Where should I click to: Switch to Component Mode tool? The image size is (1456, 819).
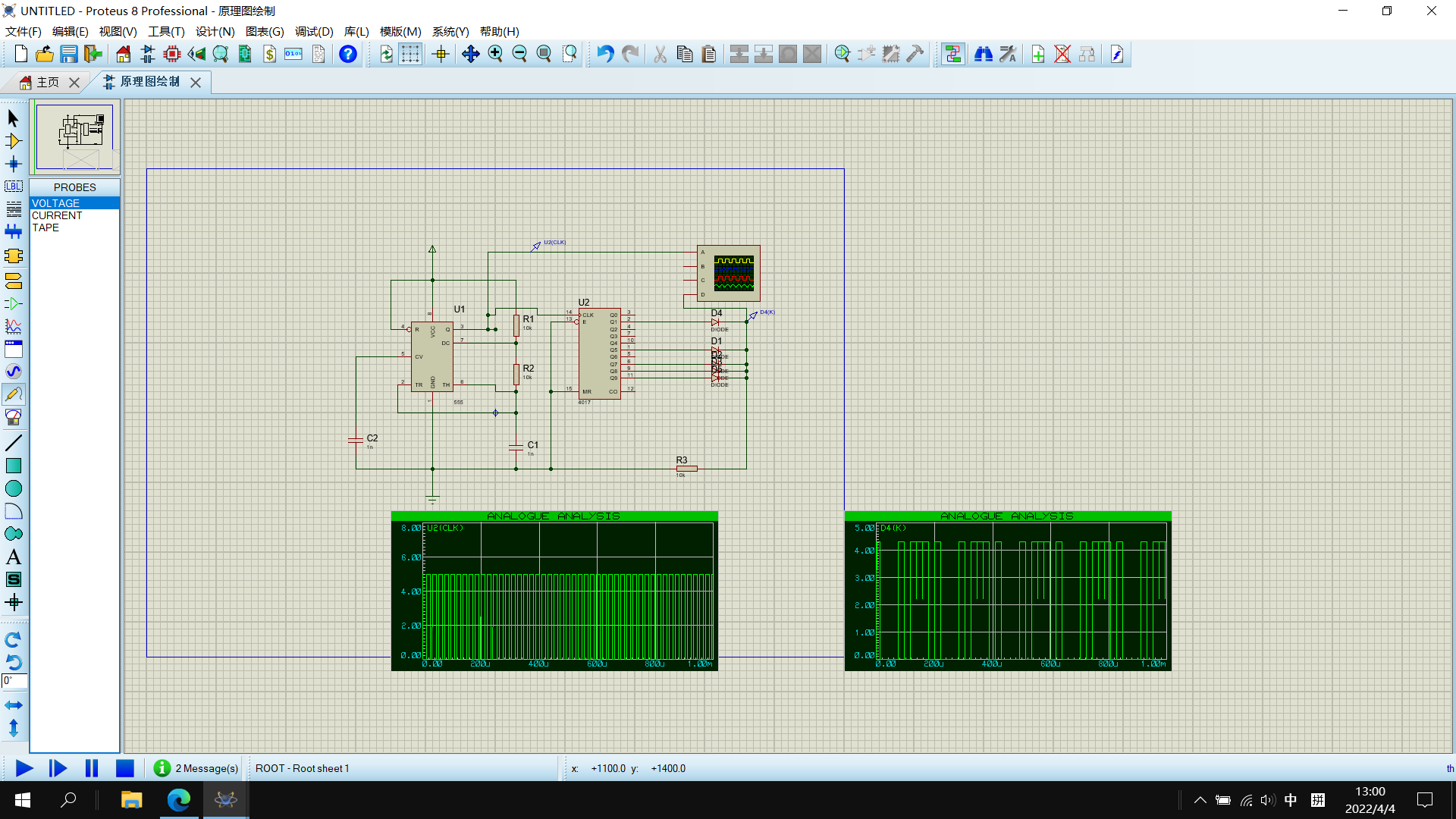coord(14,141)
